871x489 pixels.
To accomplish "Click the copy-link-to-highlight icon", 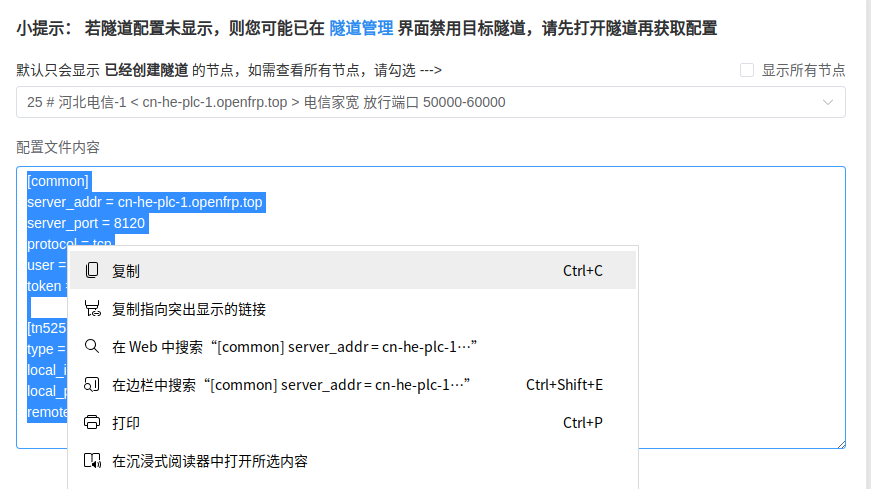I will click(x=92, y=309).
